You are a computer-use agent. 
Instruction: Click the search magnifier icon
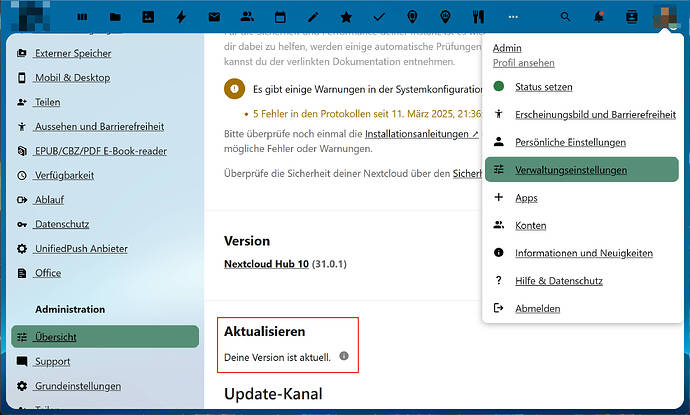coord(566,17)
